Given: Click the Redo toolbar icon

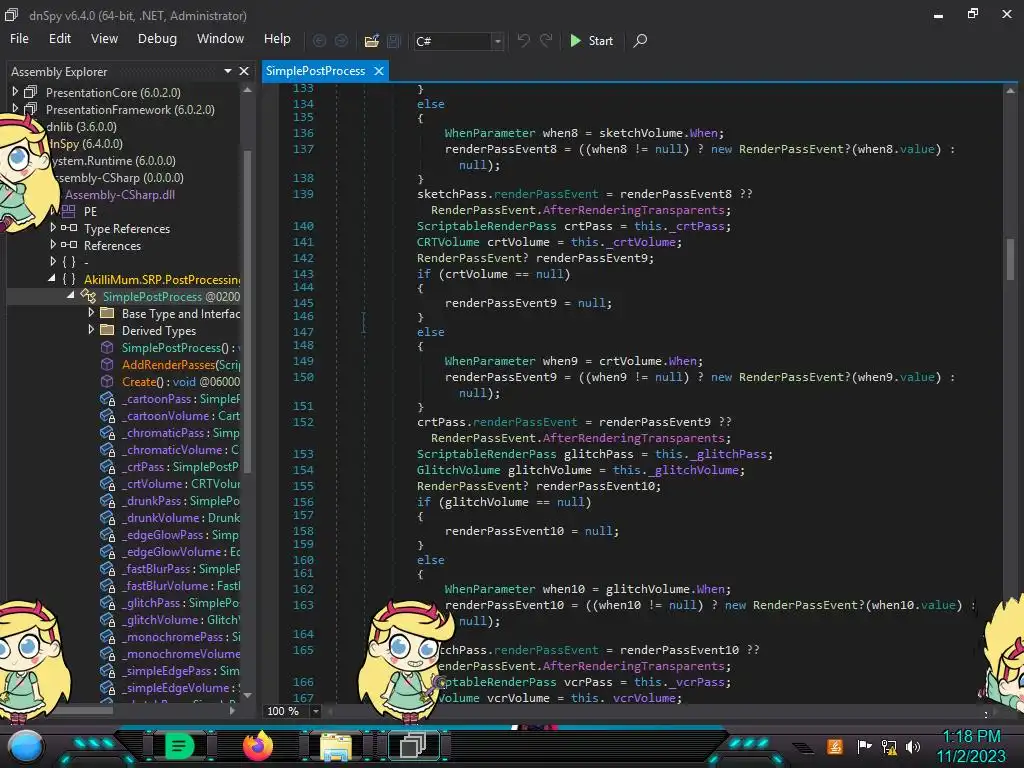Looking at the screenshot, I should 546,40.
